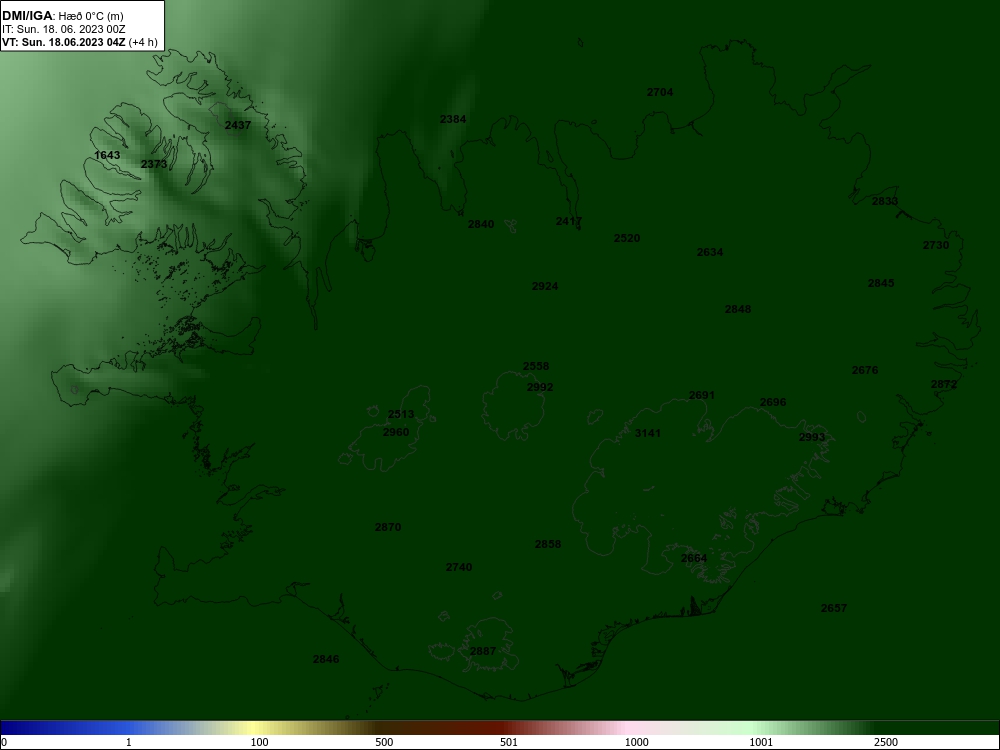
Task: Click the 2500 label on the color scale
Action: tap(886, 742)
